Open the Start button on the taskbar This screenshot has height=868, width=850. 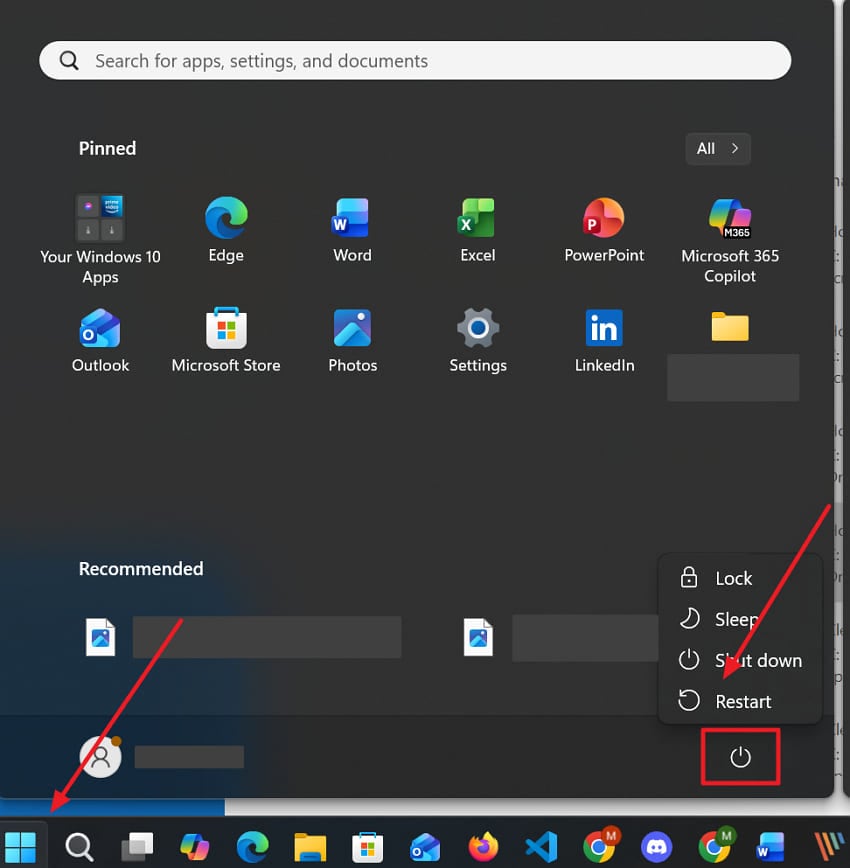coord(22,845)
